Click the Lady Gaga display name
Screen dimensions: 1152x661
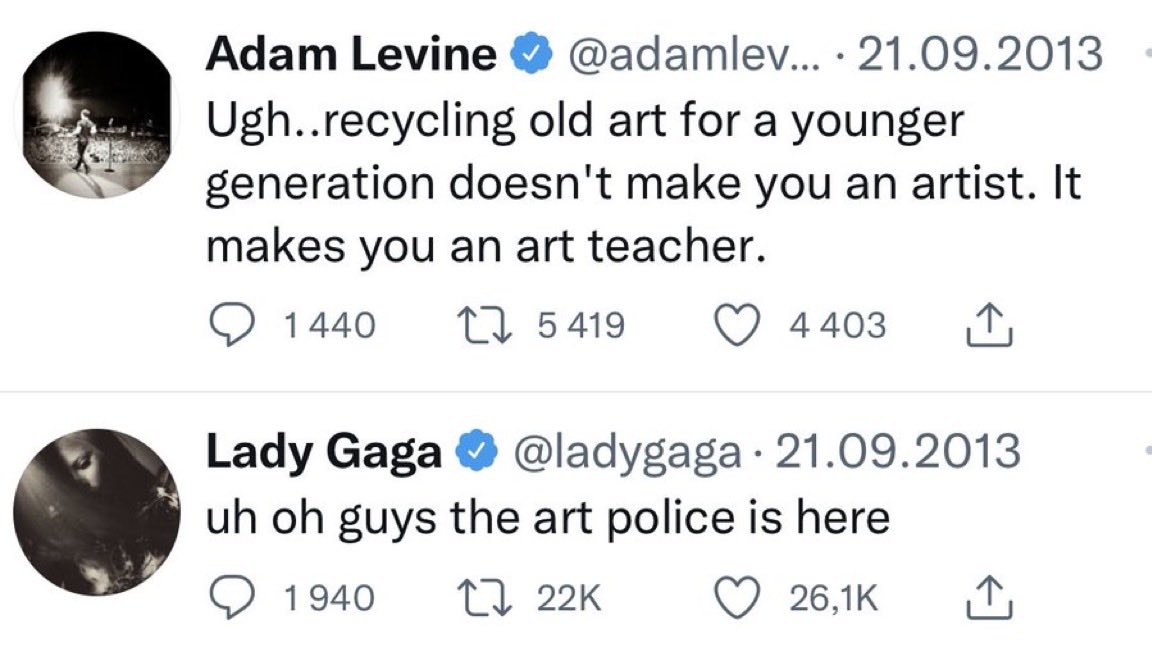point(323,452)
